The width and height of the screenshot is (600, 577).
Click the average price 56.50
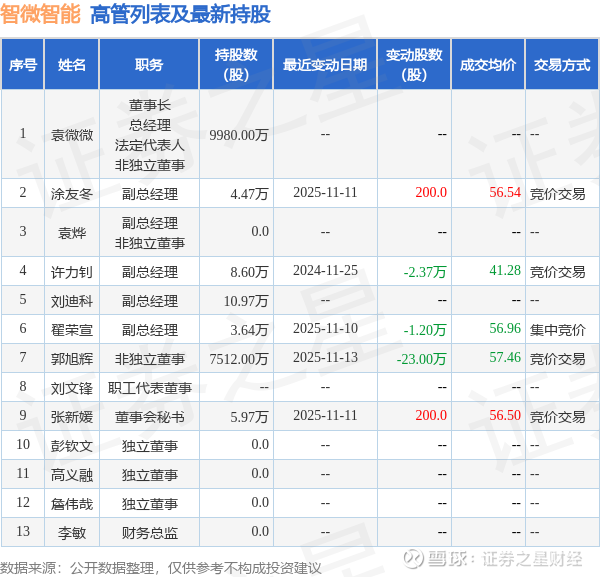[505, 415]
